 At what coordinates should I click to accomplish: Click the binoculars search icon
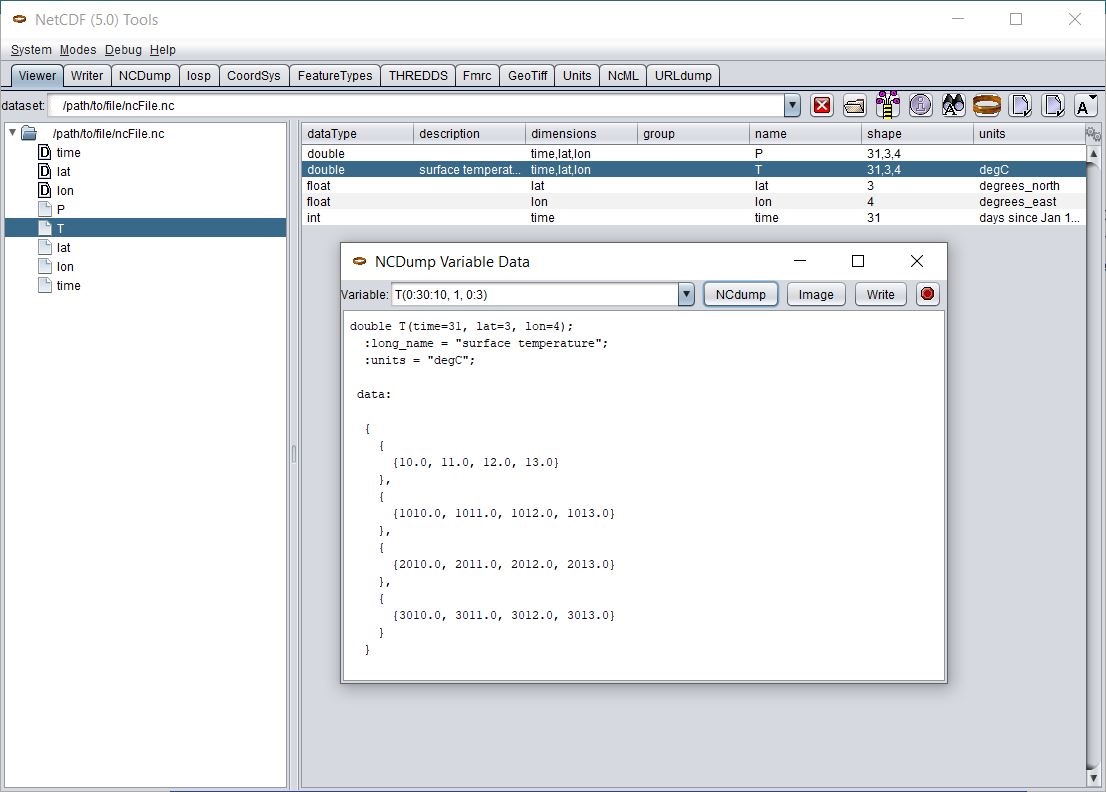(953, 105)
